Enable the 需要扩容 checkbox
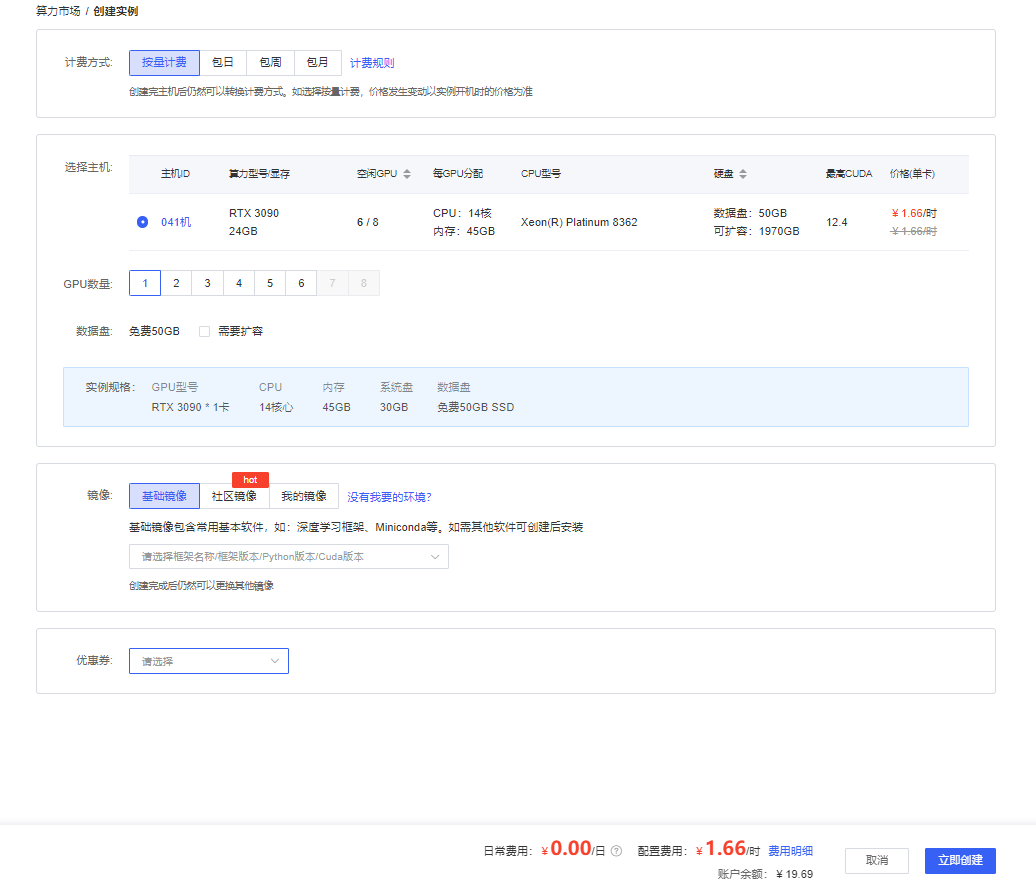The image size is (1036, 882). pos(205,331)
